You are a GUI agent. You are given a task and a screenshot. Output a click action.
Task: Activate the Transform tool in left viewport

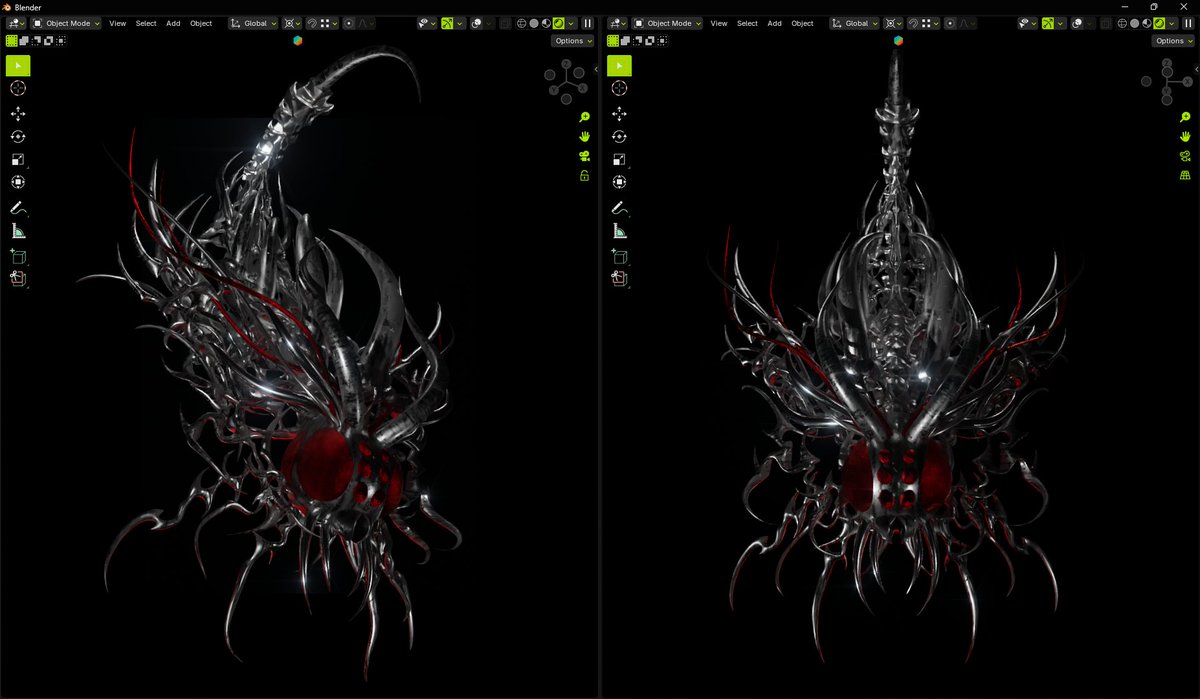18,182
